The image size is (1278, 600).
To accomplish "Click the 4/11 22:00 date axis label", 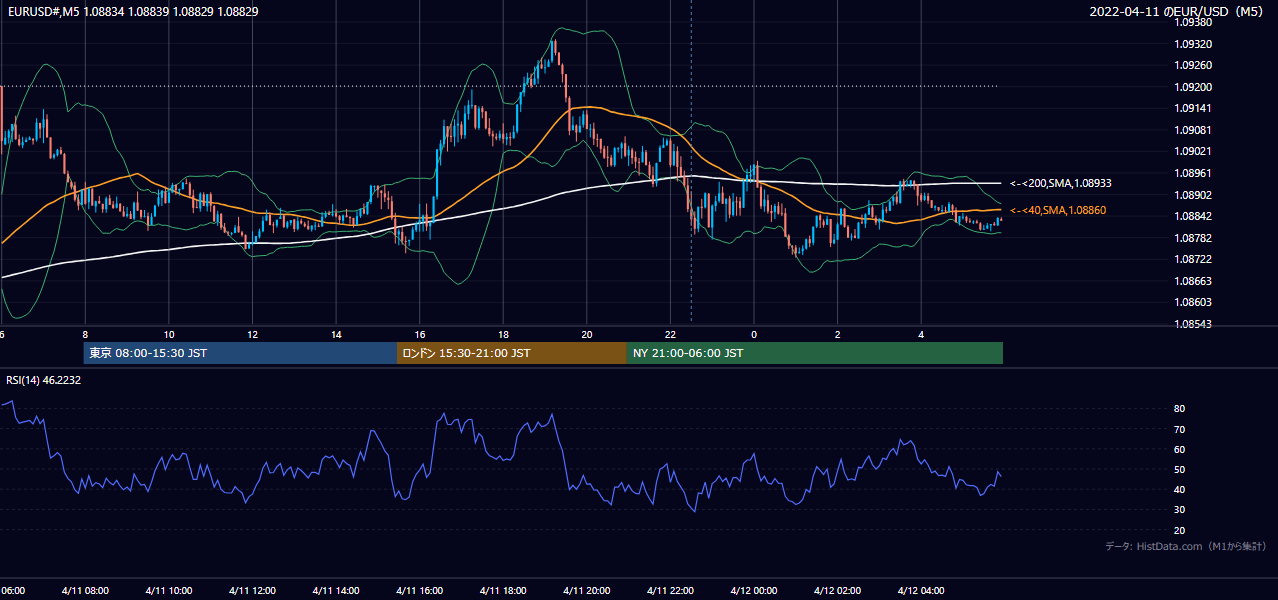I will tap(670, 591).
